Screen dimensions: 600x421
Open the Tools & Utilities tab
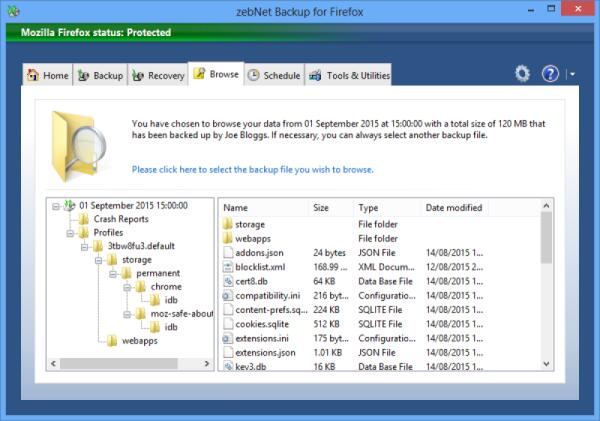tap(348, 76)
